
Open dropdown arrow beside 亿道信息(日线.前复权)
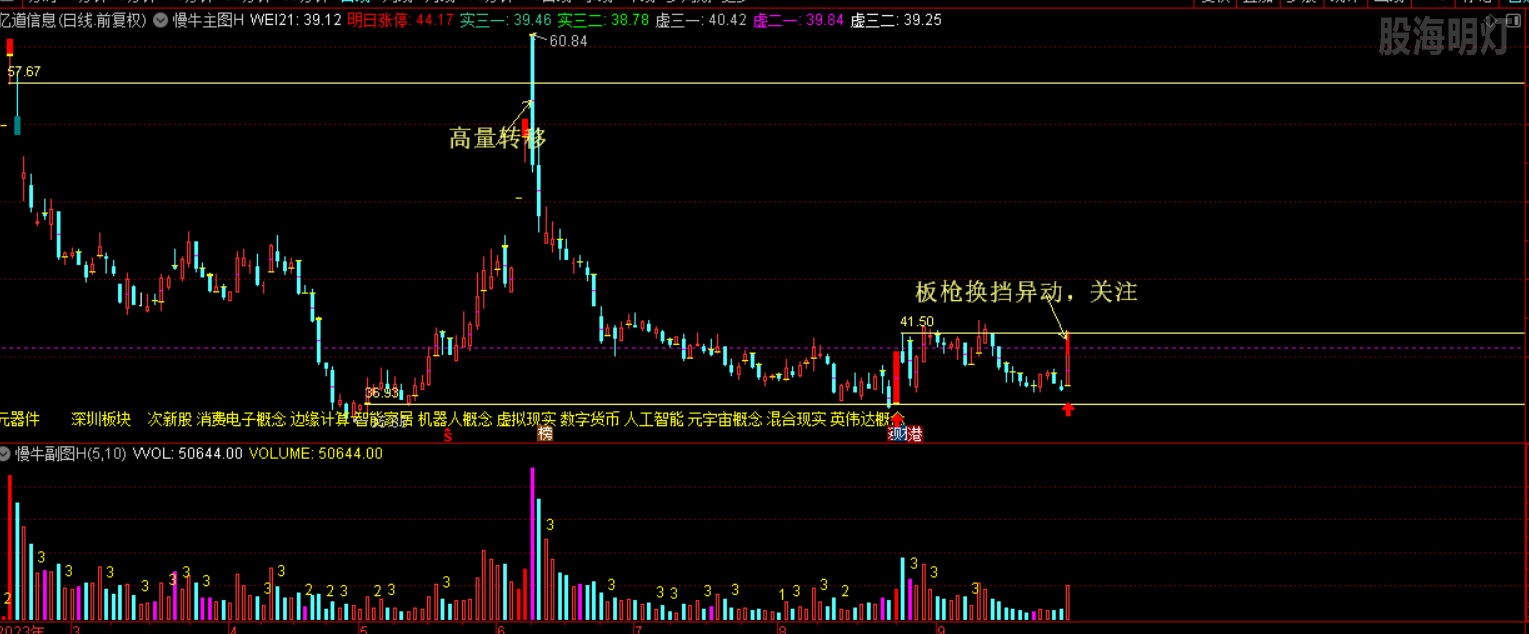point(160,19)
